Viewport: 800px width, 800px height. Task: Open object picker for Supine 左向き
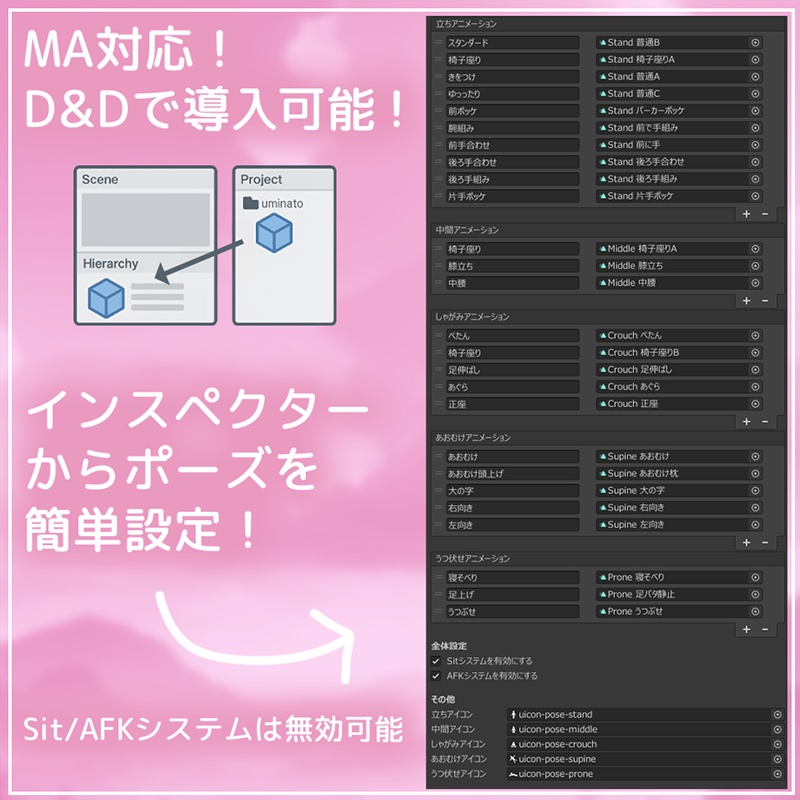pyautogui.click(x=755, y=525)
